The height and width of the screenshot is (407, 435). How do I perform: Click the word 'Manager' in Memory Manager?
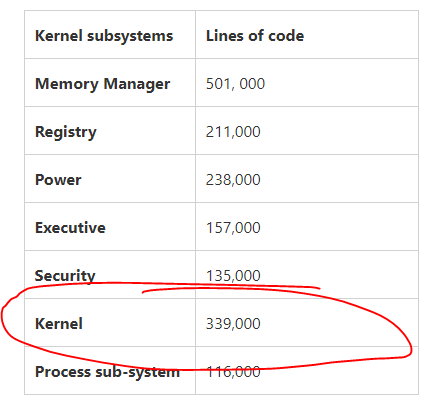pos(137,84)
